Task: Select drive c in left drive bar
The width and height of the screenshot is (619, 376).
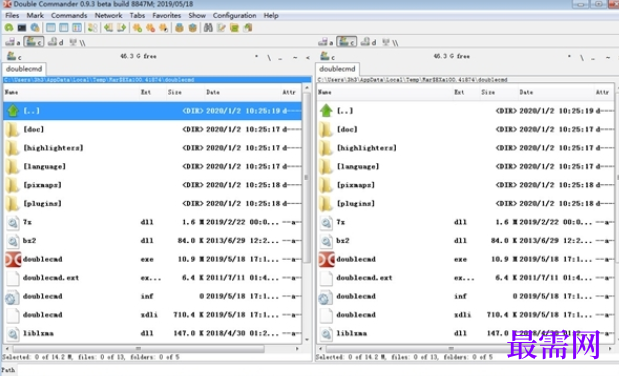Action: click(x=34, y=42)
